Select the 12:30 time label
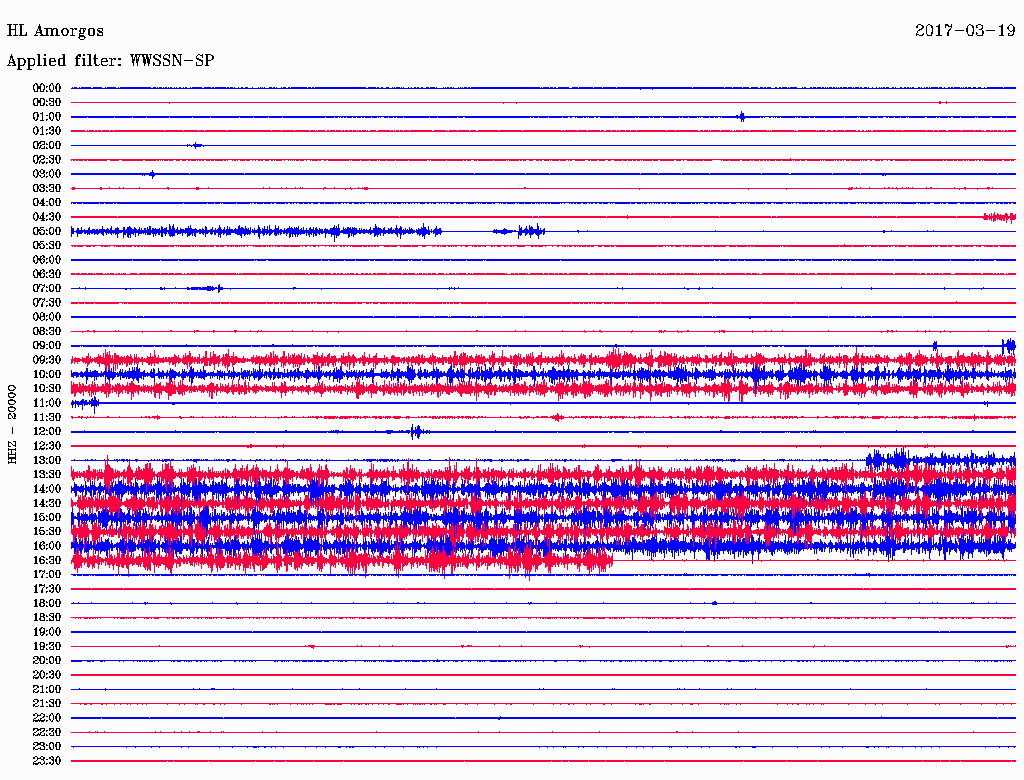 47,446
